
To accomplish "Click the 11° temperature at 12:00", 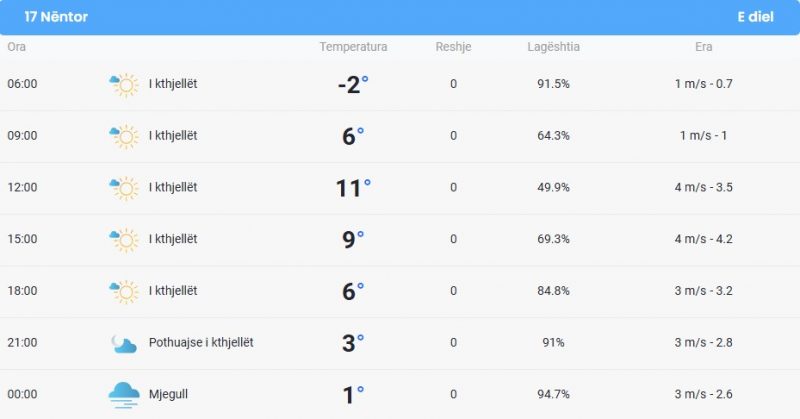I will pyautogui.click(x=353, y=188).
